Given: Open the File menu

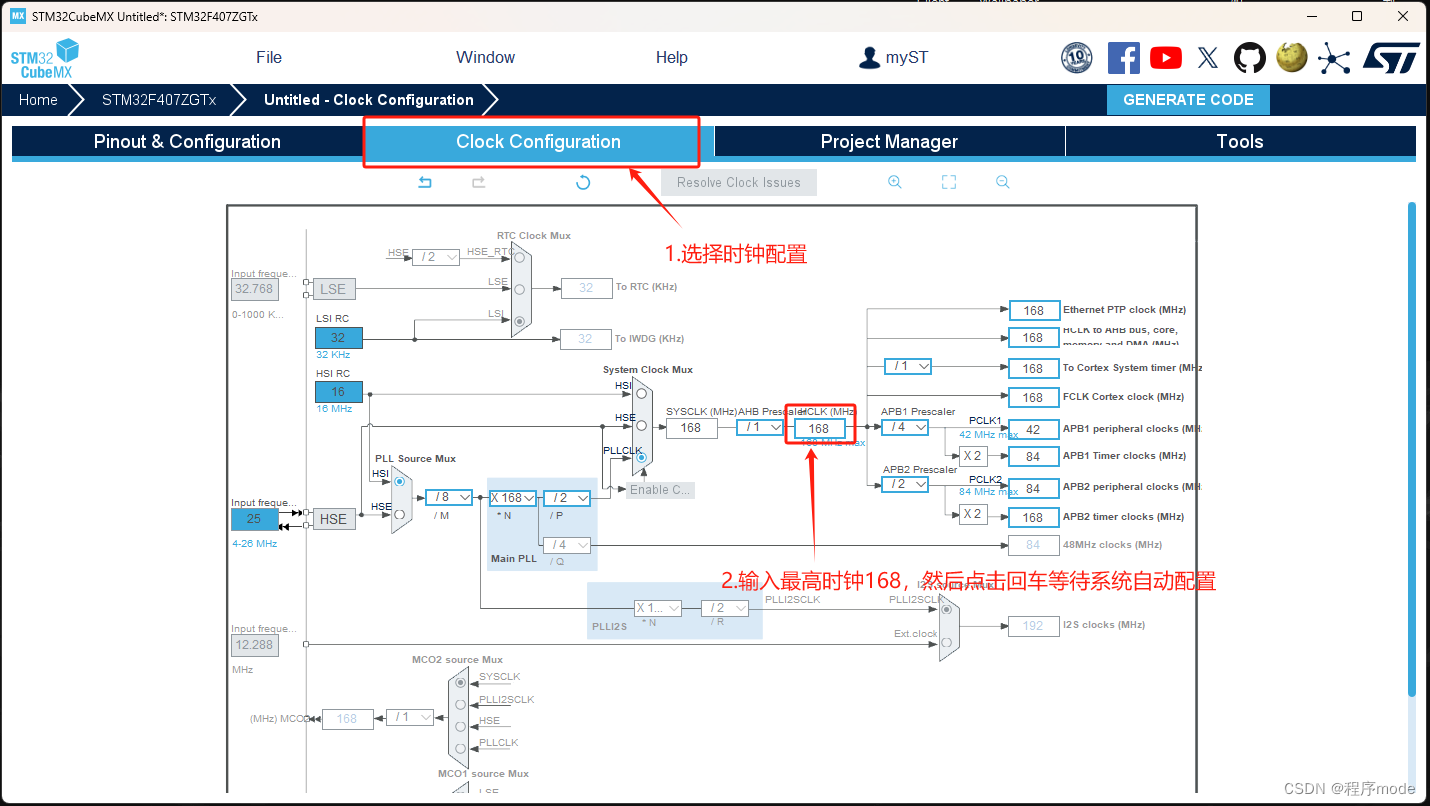Looking at the screenshot, I should point(269,57).
